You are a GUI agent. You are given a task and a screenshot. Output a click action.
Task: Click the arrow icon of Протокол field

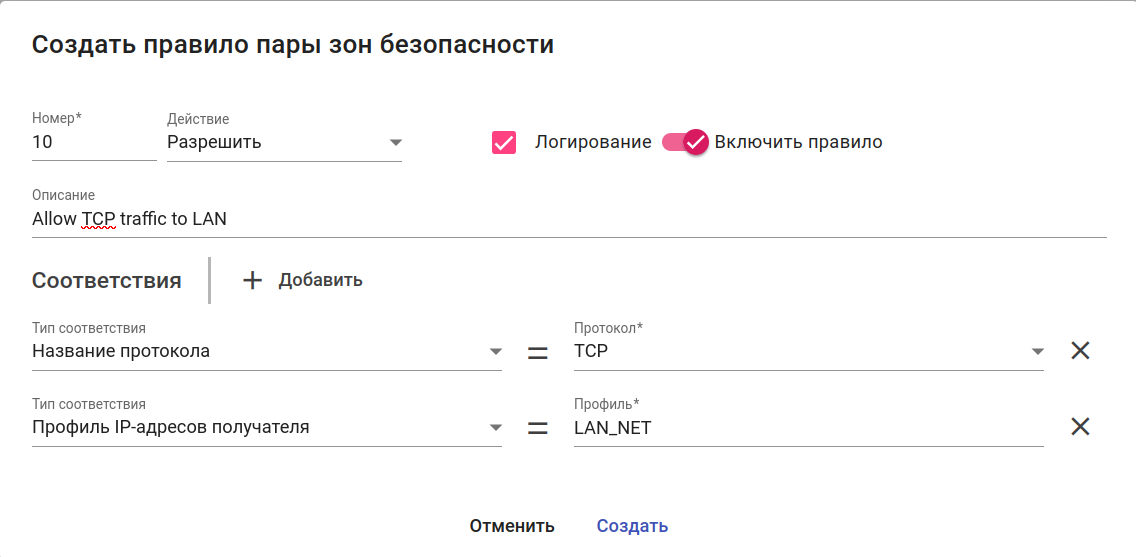coord(1037,351)
